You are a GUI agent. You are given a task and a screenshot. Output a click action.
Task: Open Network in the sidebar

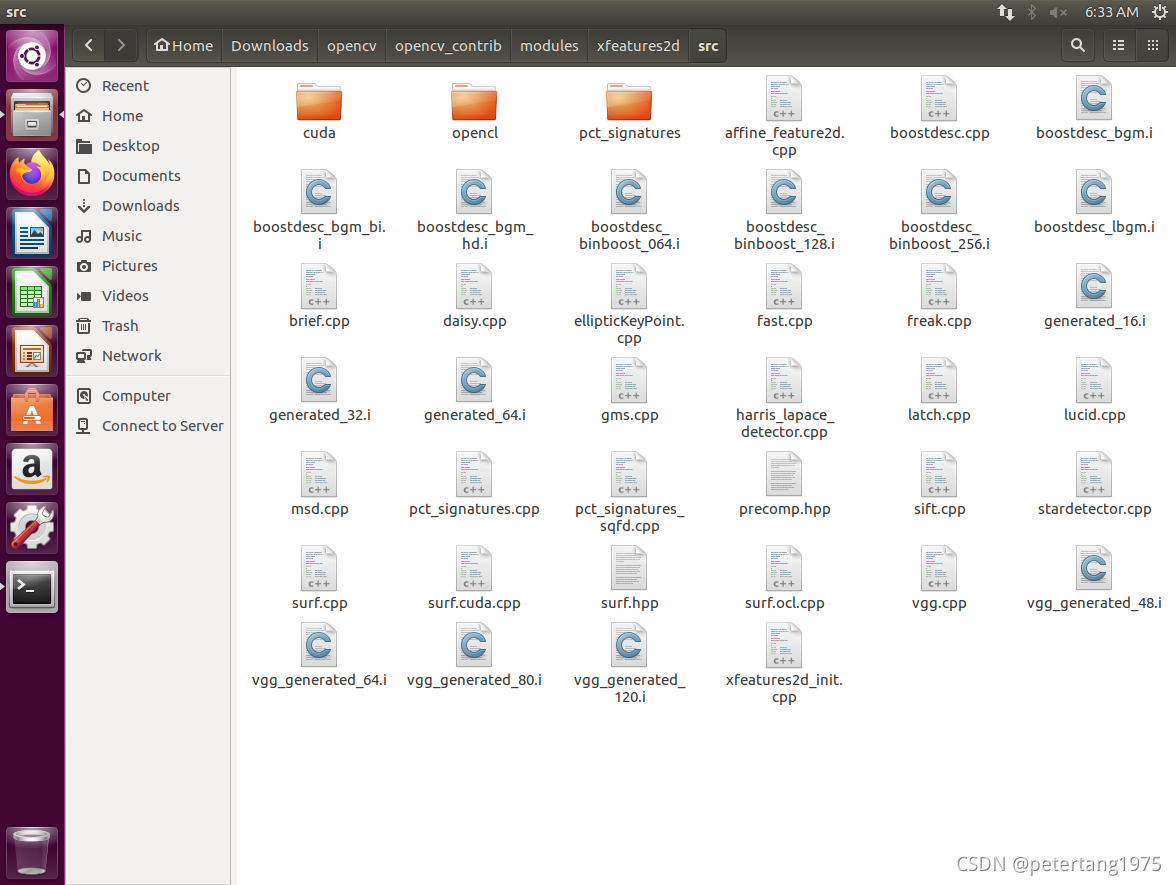click(148, 356)
